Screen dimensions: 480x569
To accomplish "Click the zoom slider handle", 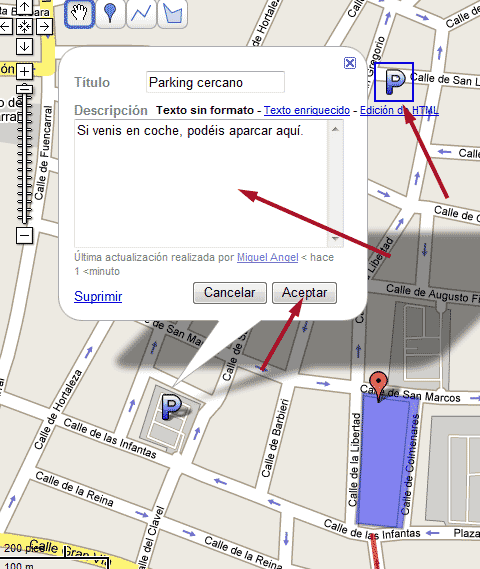I will click(24, 89).
